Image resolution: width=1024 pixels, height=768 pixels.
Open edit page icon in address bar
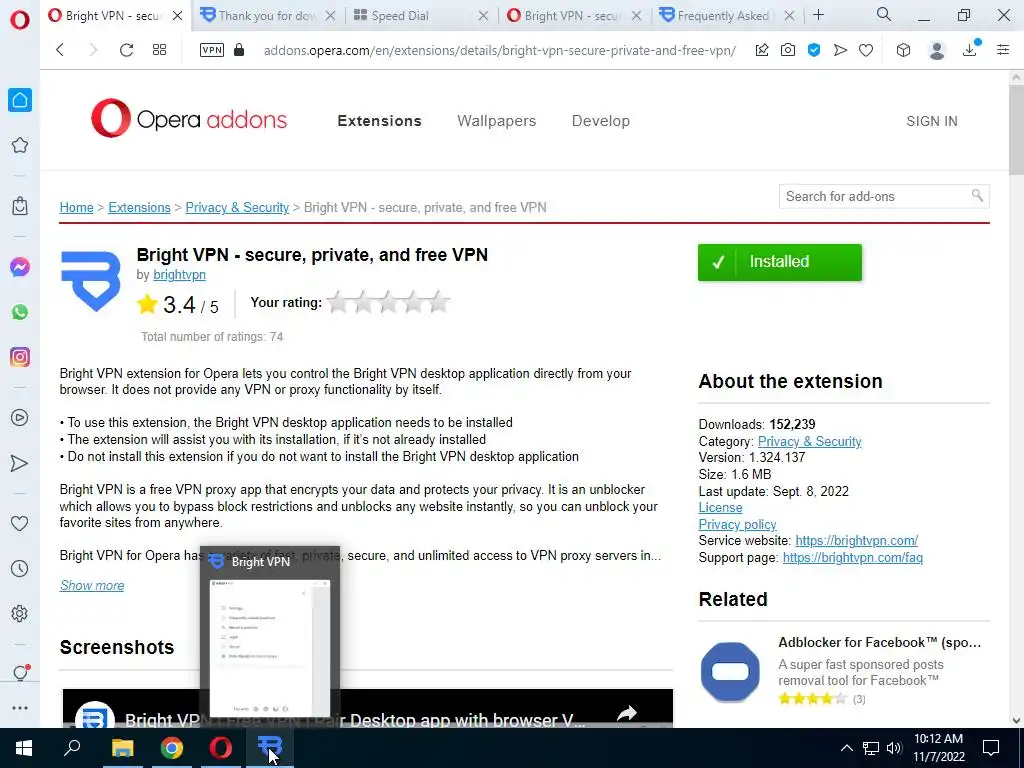[x=761, y=50]
